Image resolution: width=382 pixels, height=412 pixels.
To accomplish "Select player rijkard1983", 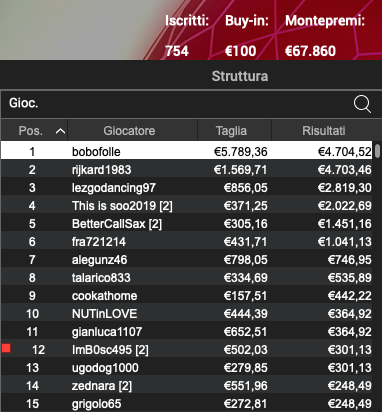I will 187,170.
